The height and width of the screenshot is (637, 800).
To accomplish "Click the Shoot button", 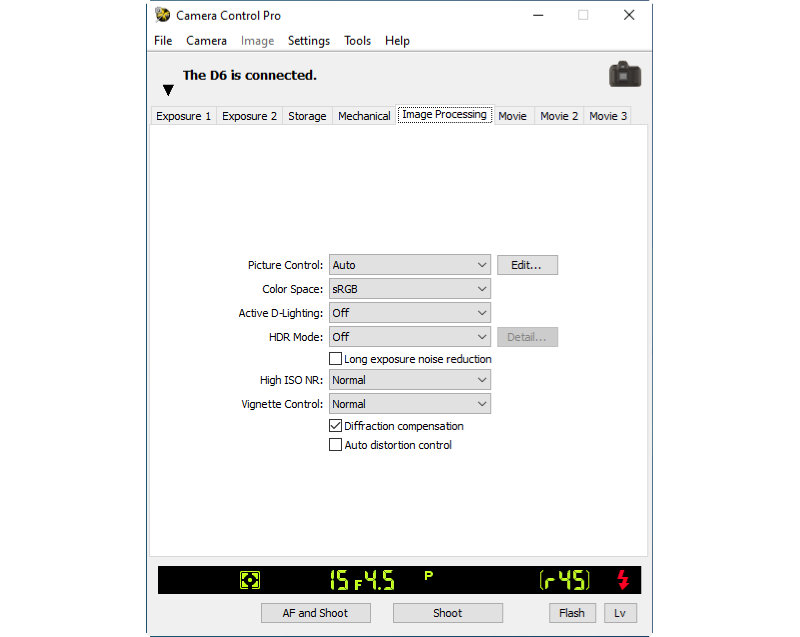I will pos(447,613).
